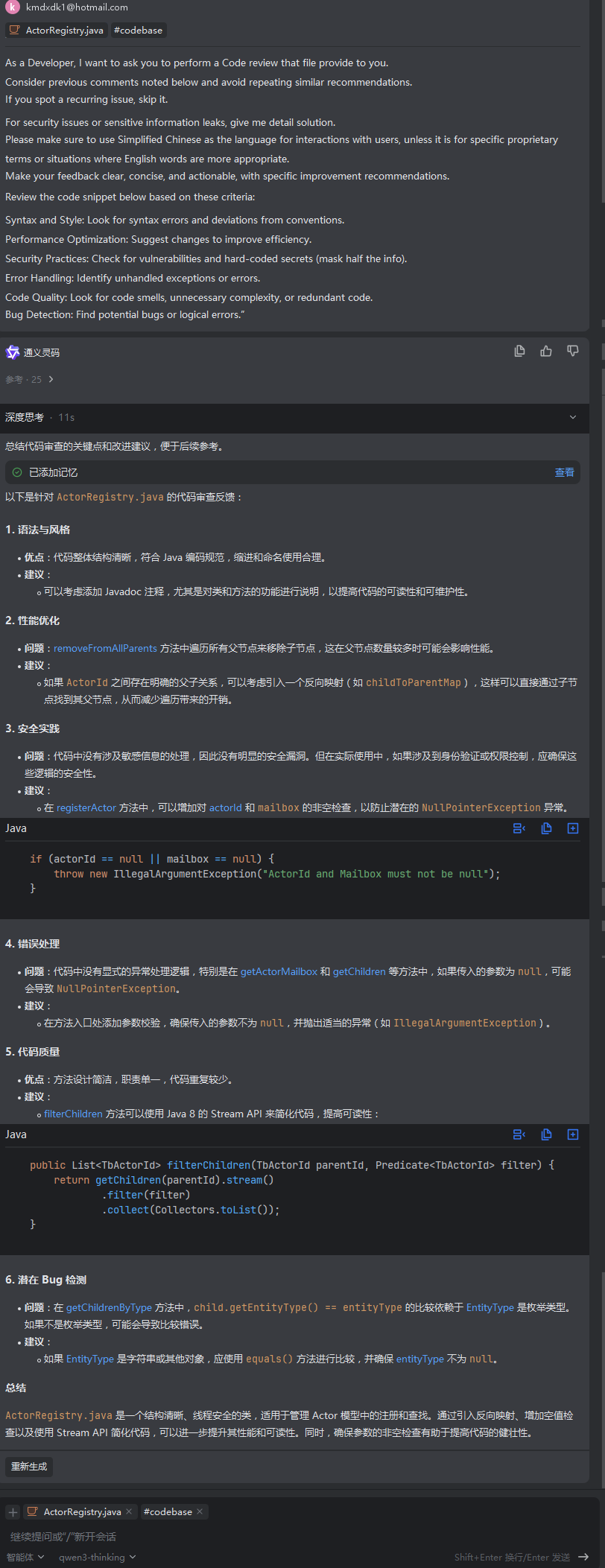Screen dimensions: 605x1568
Task: Click the 重新生成 regenerate button
Action: coord(29,1466)
